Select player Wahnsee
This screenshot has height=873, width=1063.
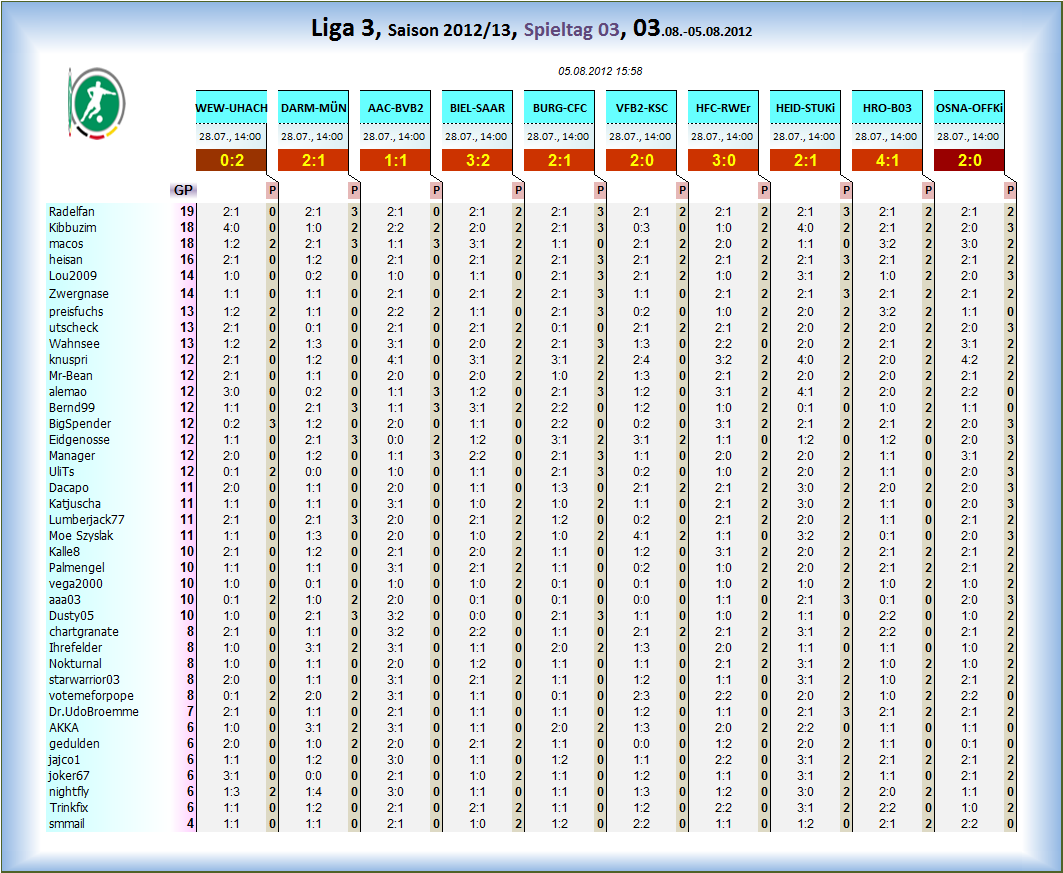74,344
